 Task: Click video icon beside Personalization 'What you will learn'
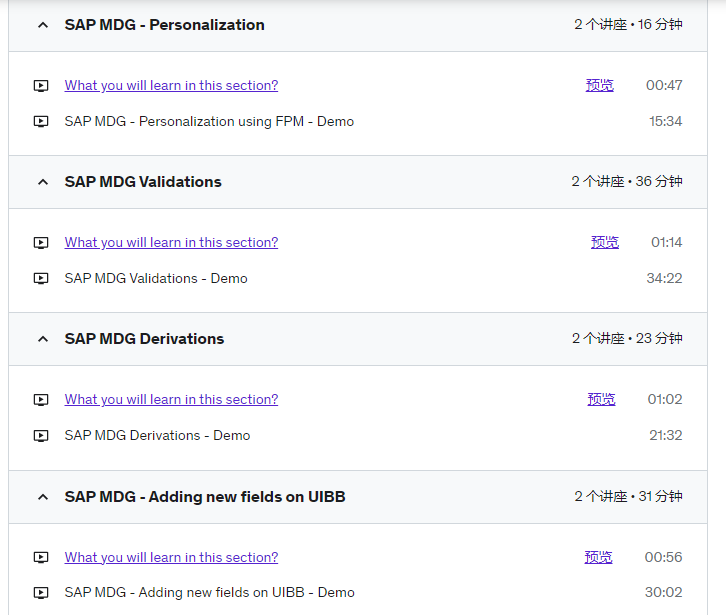tap(41, 86)
